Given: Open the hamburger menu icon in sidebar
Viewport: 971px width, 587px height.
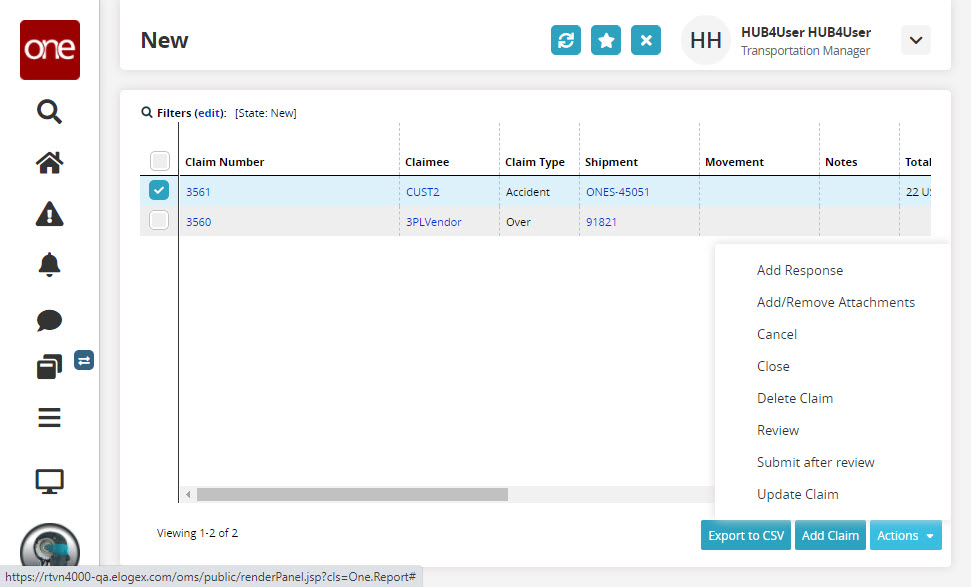Looking at the screenshot, I should 49,417.
